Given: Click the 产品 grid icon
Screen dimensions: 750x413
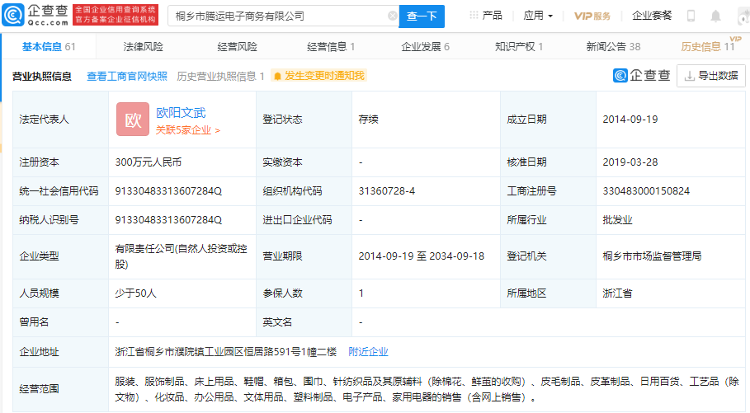Looking at the screenshot, I should [x=474, y=15].
